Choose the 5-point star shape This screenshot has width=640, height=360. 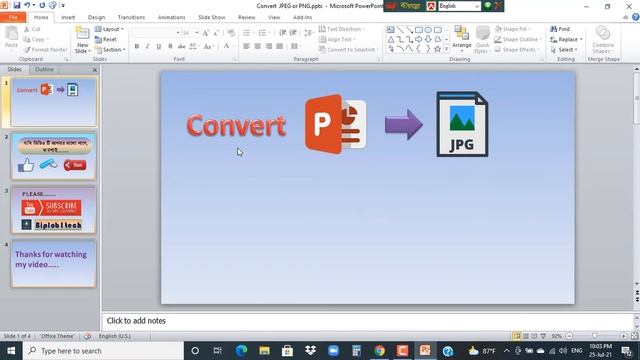tap(438, 49)
